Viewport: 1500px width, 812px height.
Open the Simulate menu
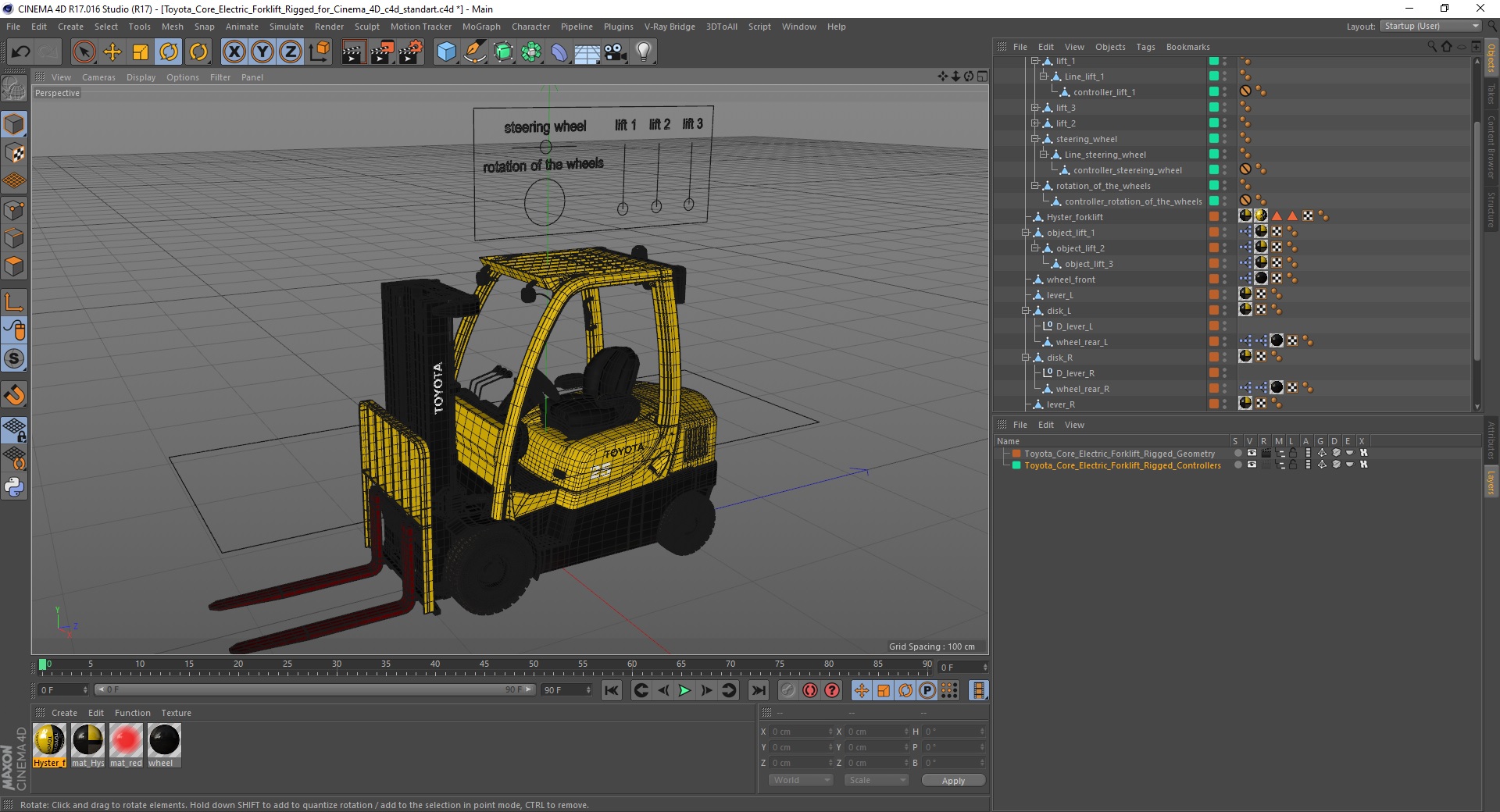(x=287, y=27)
